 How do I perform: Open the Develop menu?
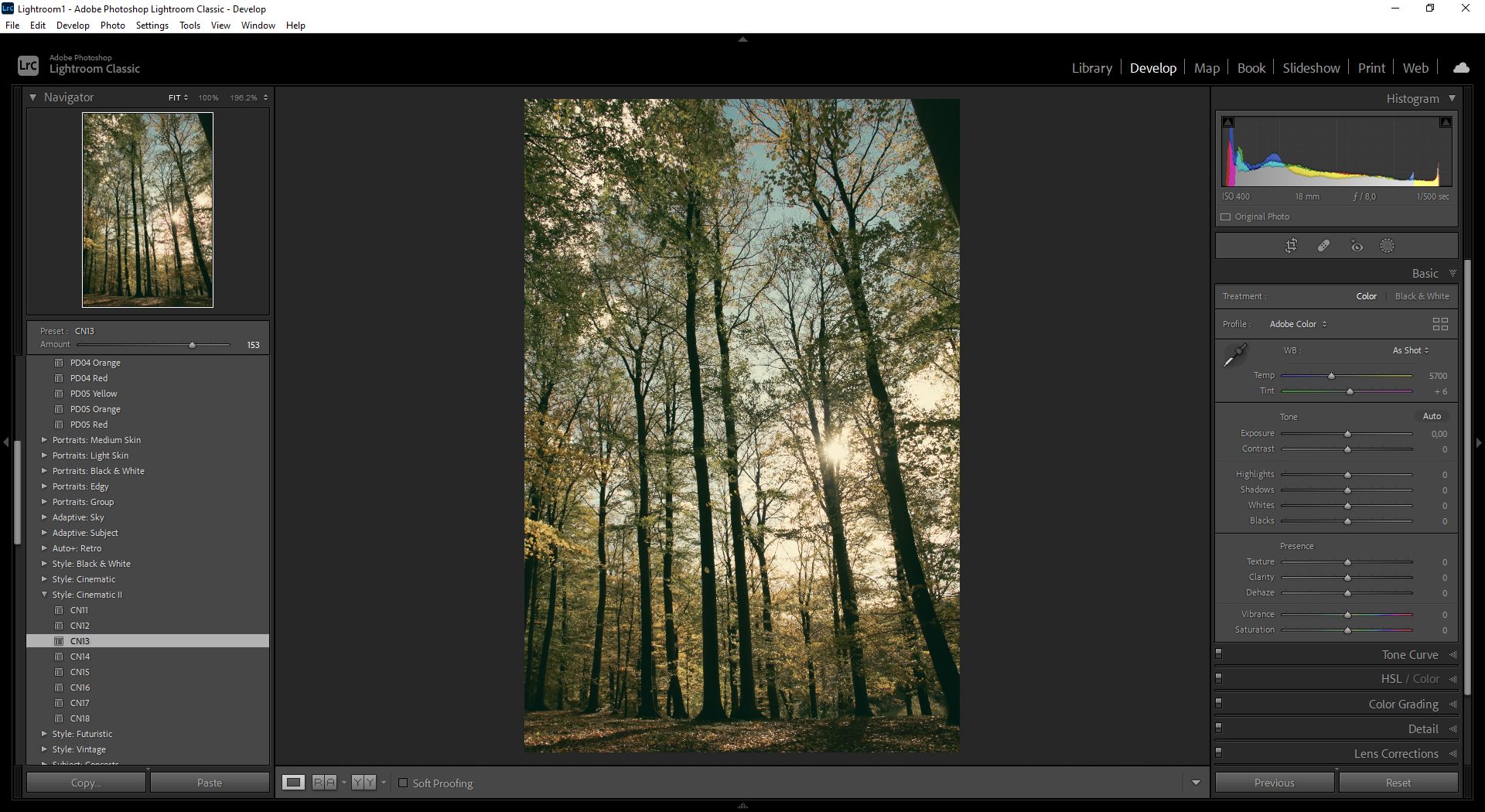(72, 25)
